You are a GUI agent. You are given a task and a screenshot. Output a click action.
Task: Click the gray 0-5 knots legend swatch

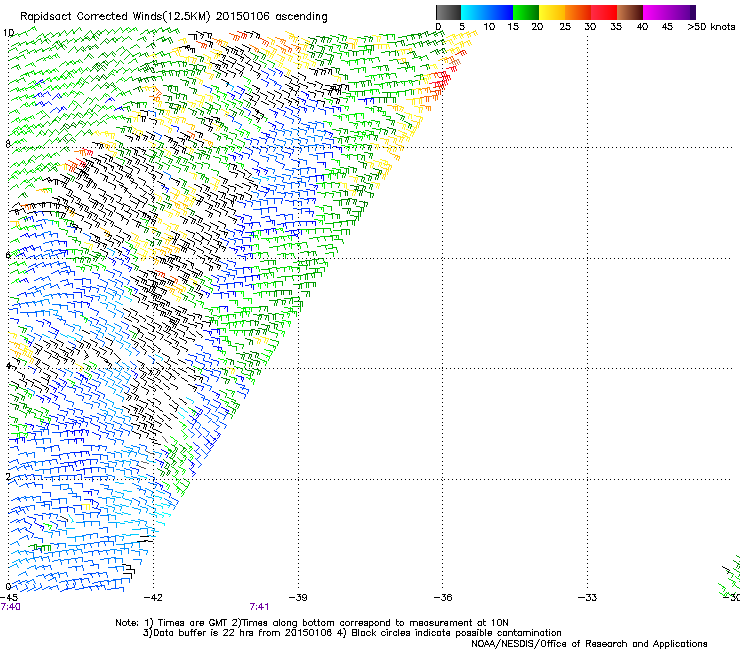click(x=448, y=12)
